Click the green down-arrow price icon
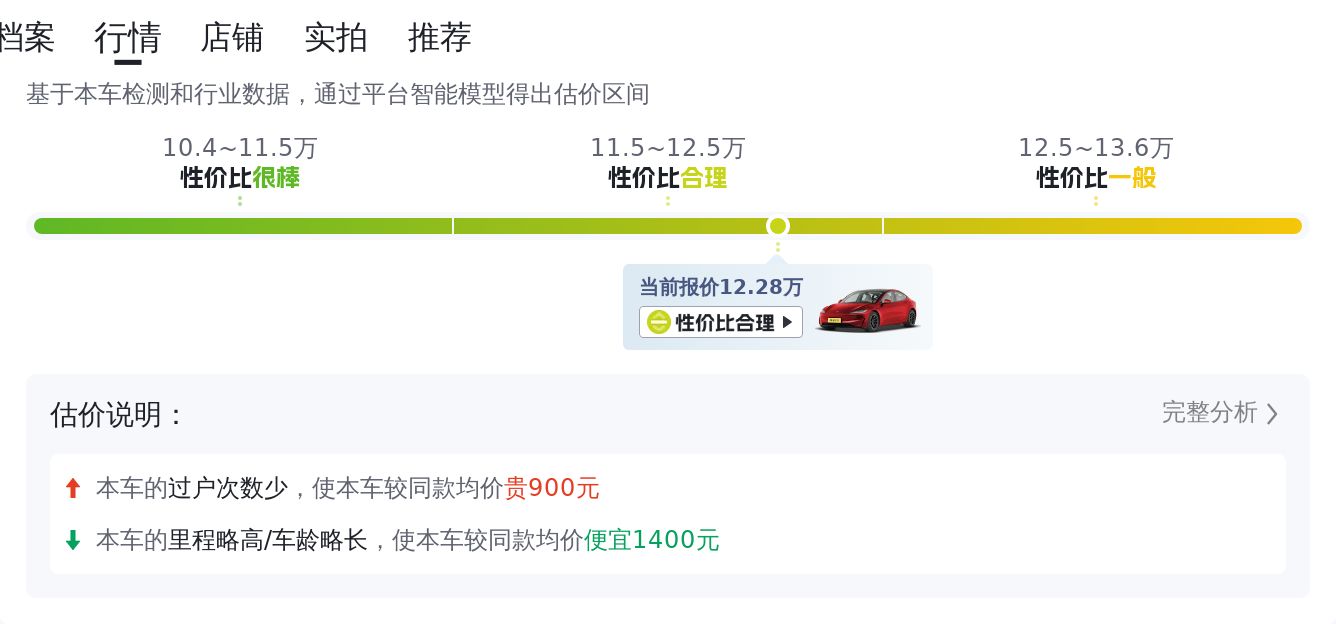The image size is (1336, 624). pos(72,540)
